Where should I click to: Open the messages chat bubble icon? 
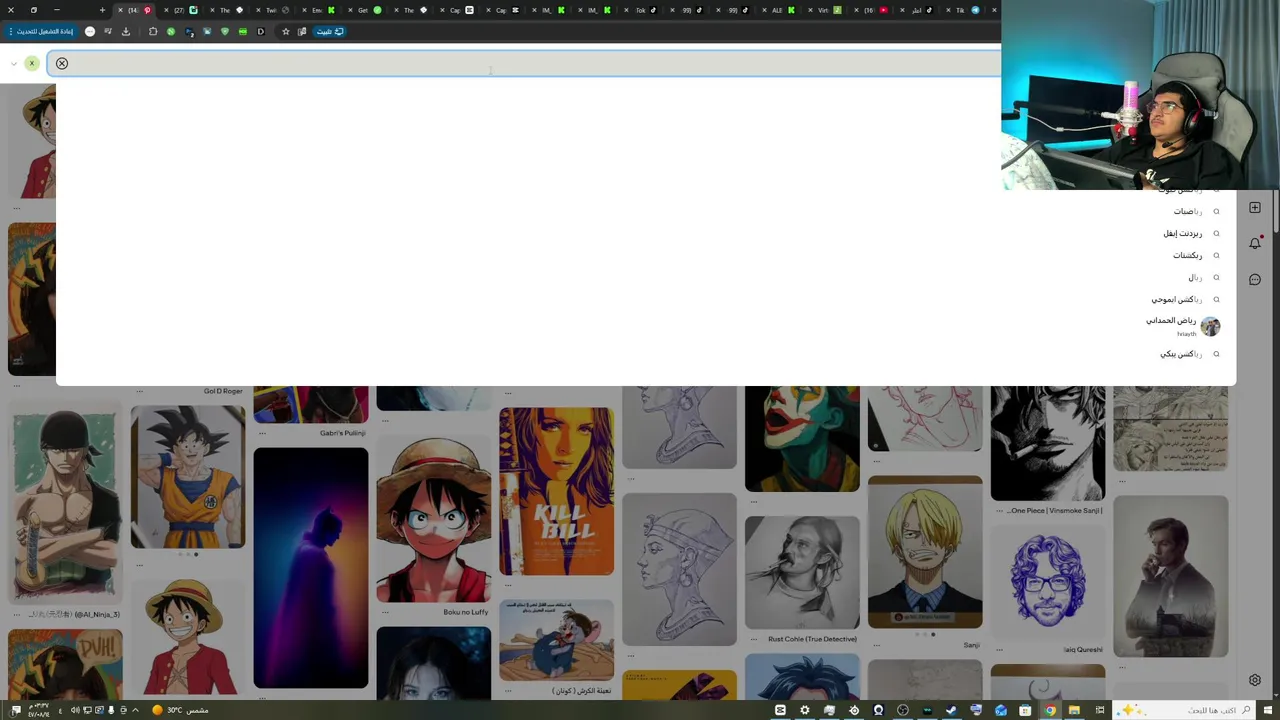click(1255, 279)
